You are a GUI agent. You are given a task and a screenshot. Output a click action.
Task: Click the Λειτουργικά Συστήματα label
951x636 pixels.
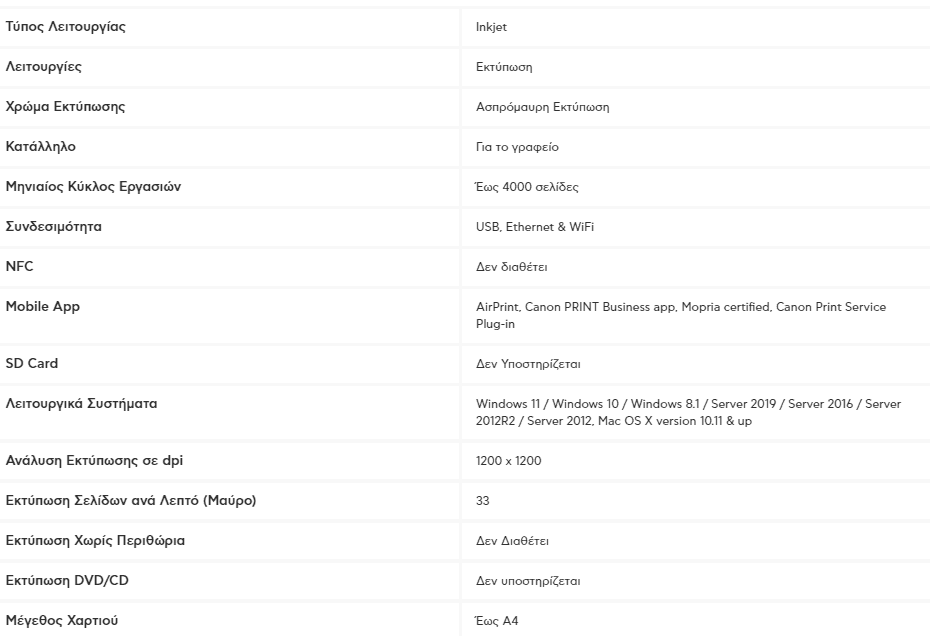pos(81,404)
